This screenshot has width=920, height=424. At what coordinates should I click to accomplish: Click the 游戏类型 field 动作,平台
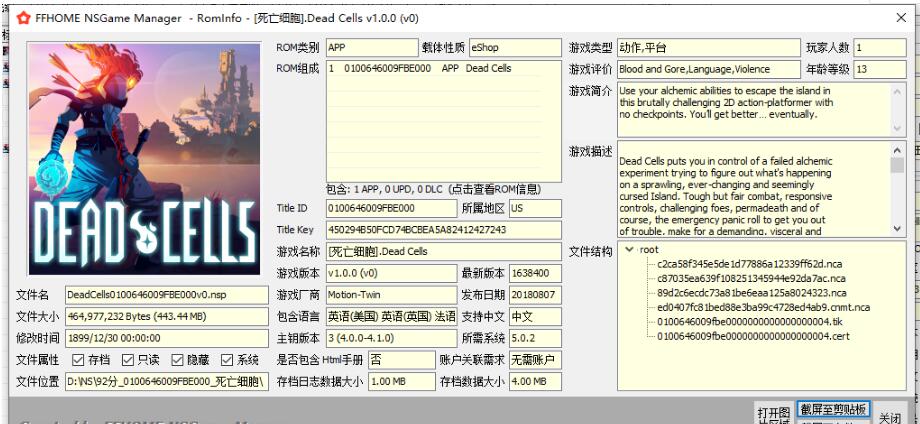709,48
